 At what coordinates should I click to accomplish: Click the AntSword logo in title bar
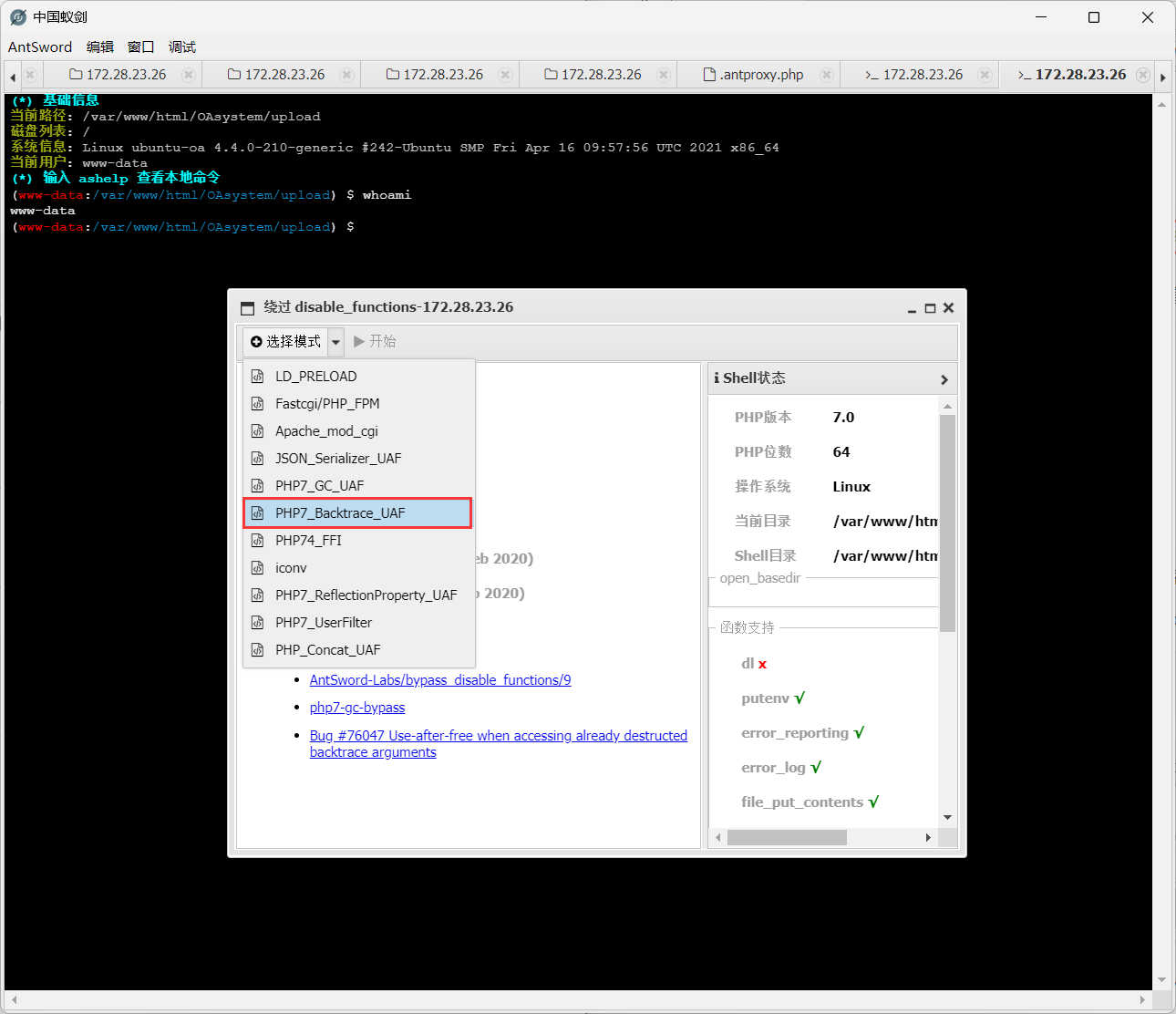pyautogui.click(x=17, y=17)
